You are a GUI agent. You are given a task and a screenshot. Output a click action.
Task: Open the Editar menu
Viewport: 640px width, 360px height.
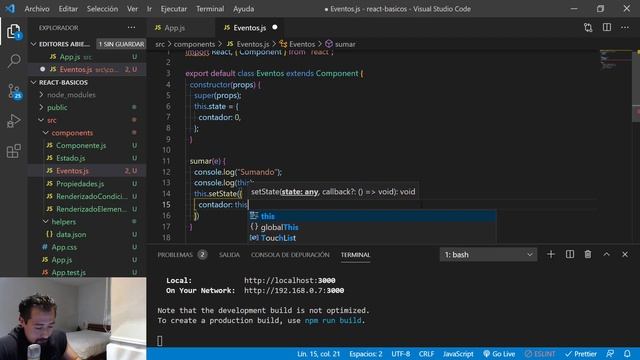(68, 9)
